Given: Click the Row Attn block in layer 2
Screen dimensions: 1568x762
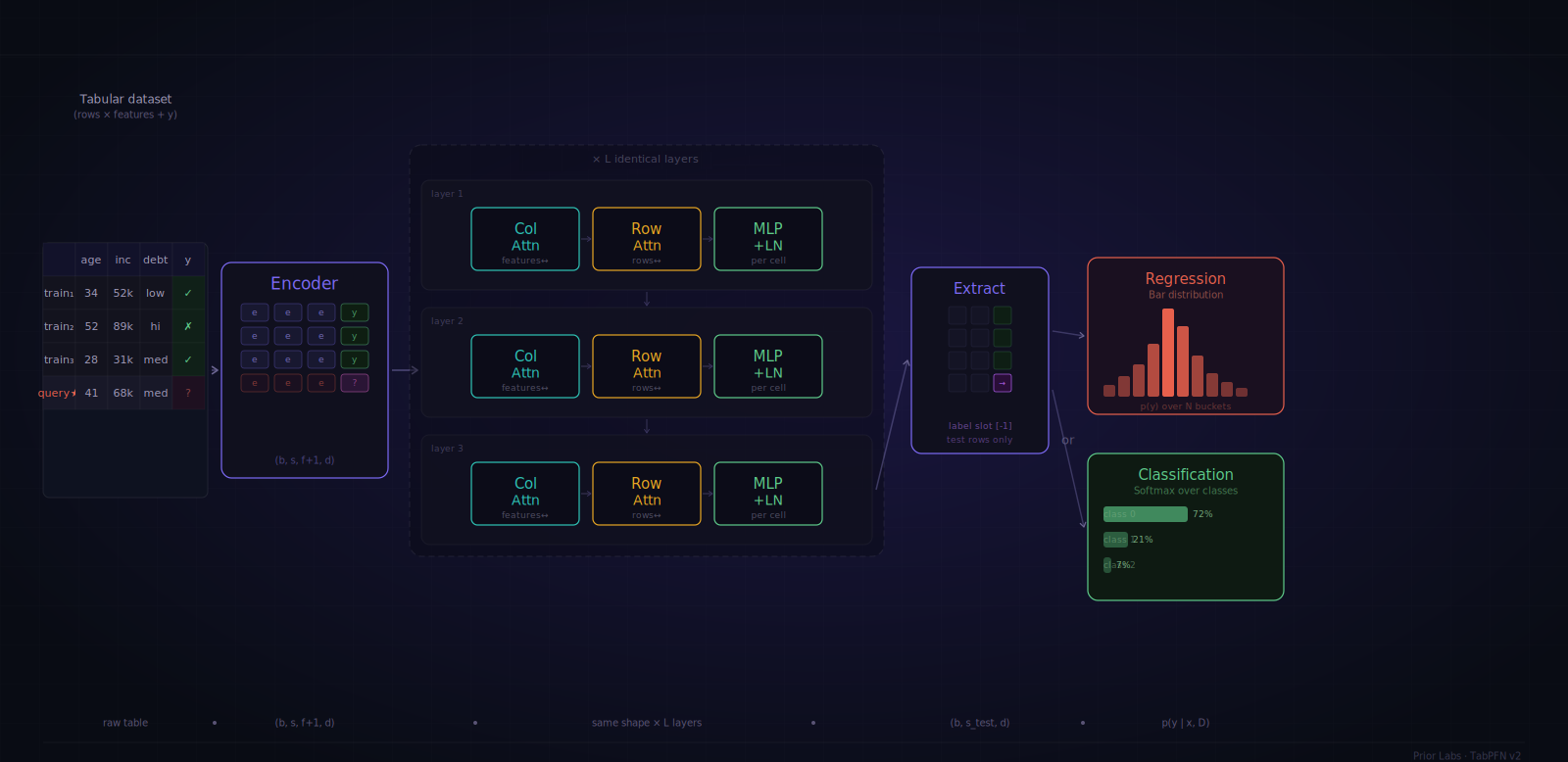Looking at the screenshot, I should pyautogui.click(x=647, y=366).
